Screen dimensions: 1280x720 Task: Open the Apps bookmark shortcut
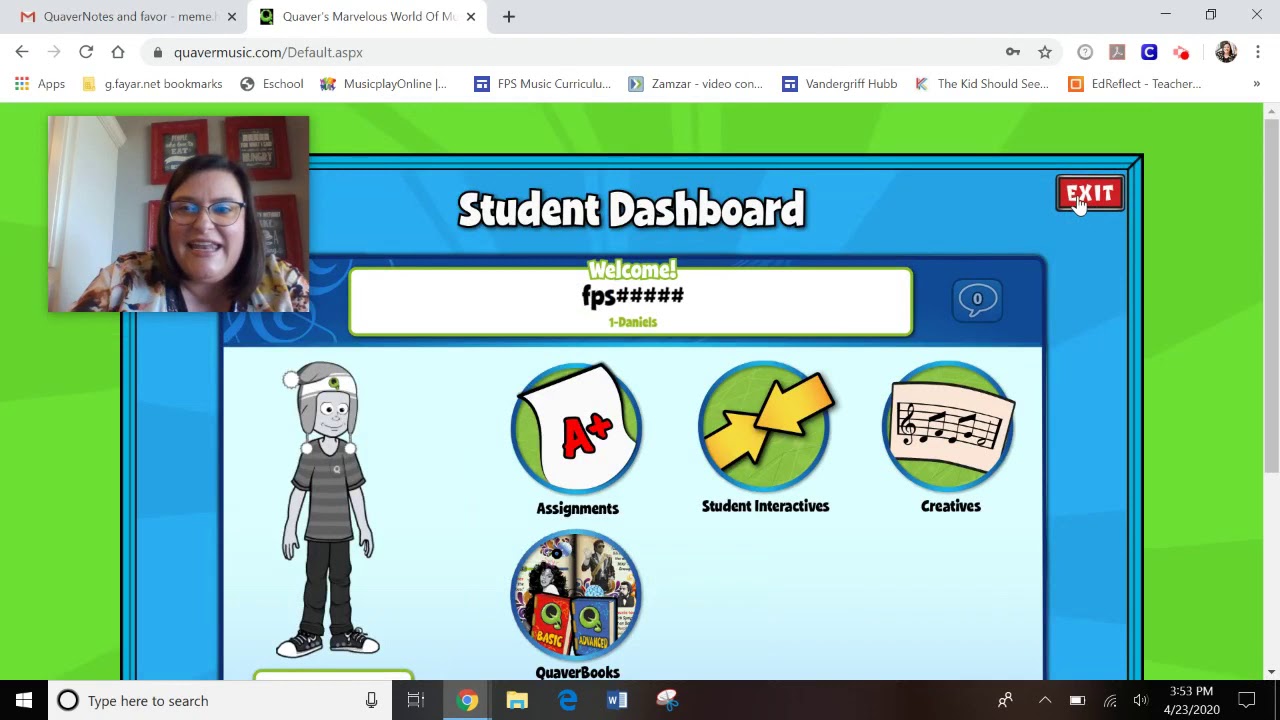click(40, 84)
